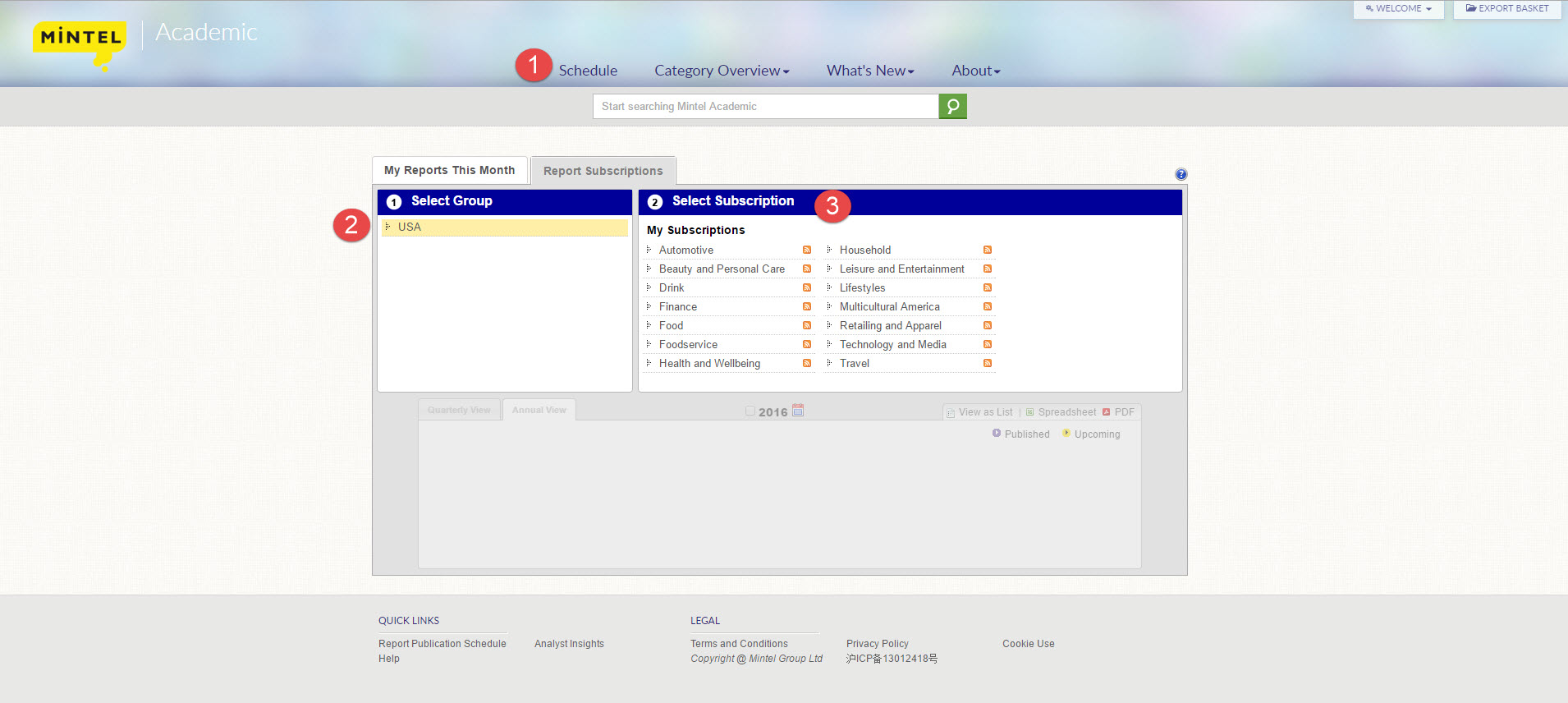This screenshot has width=1568, height=703.
Task: Open the calendar icon next to 2016
Action: point(798,411)
